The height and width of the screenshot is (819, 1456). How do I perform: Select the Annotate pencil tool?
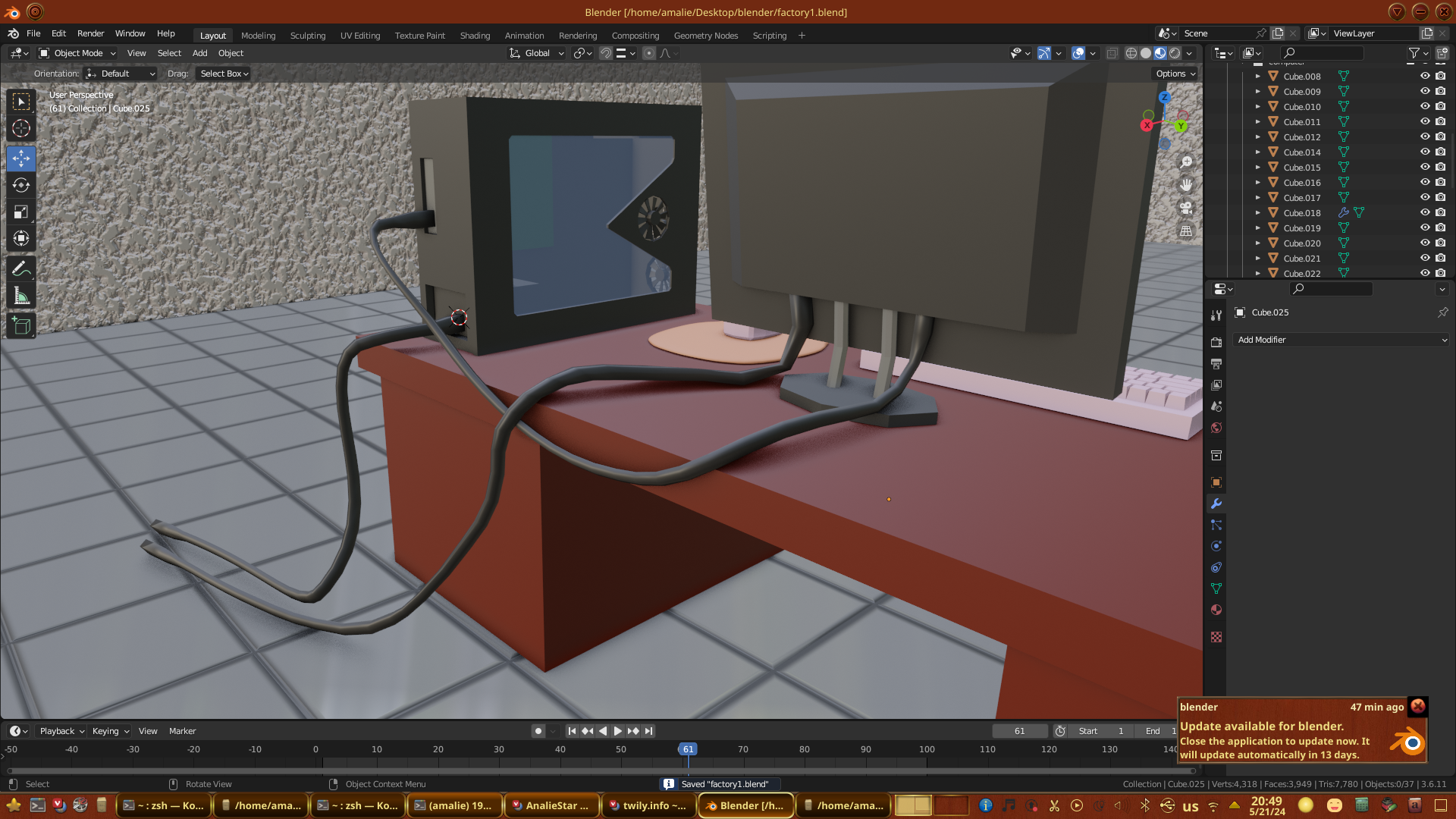point(21,268)
